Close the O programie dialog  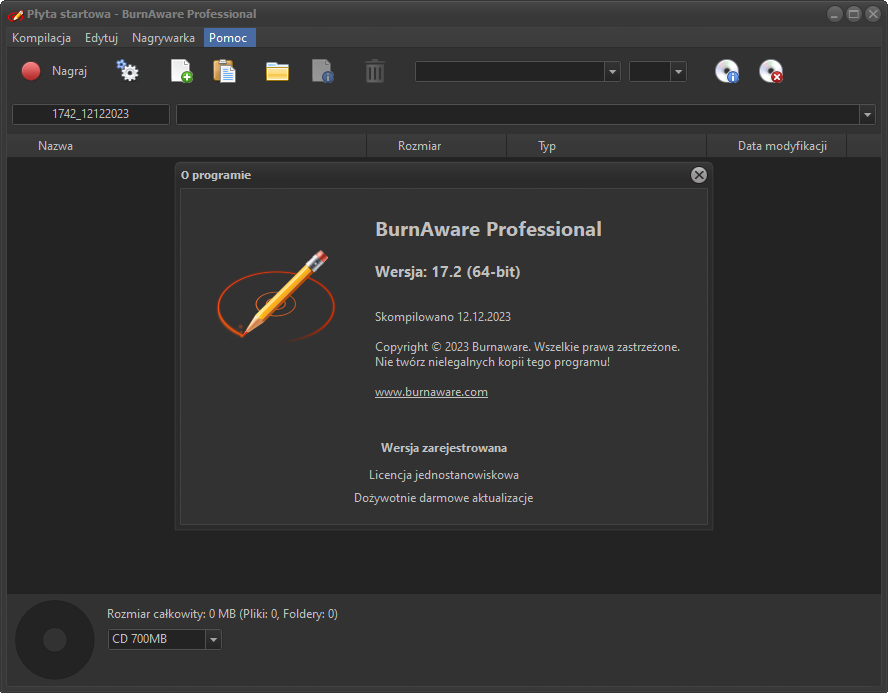tap(699, 175)
